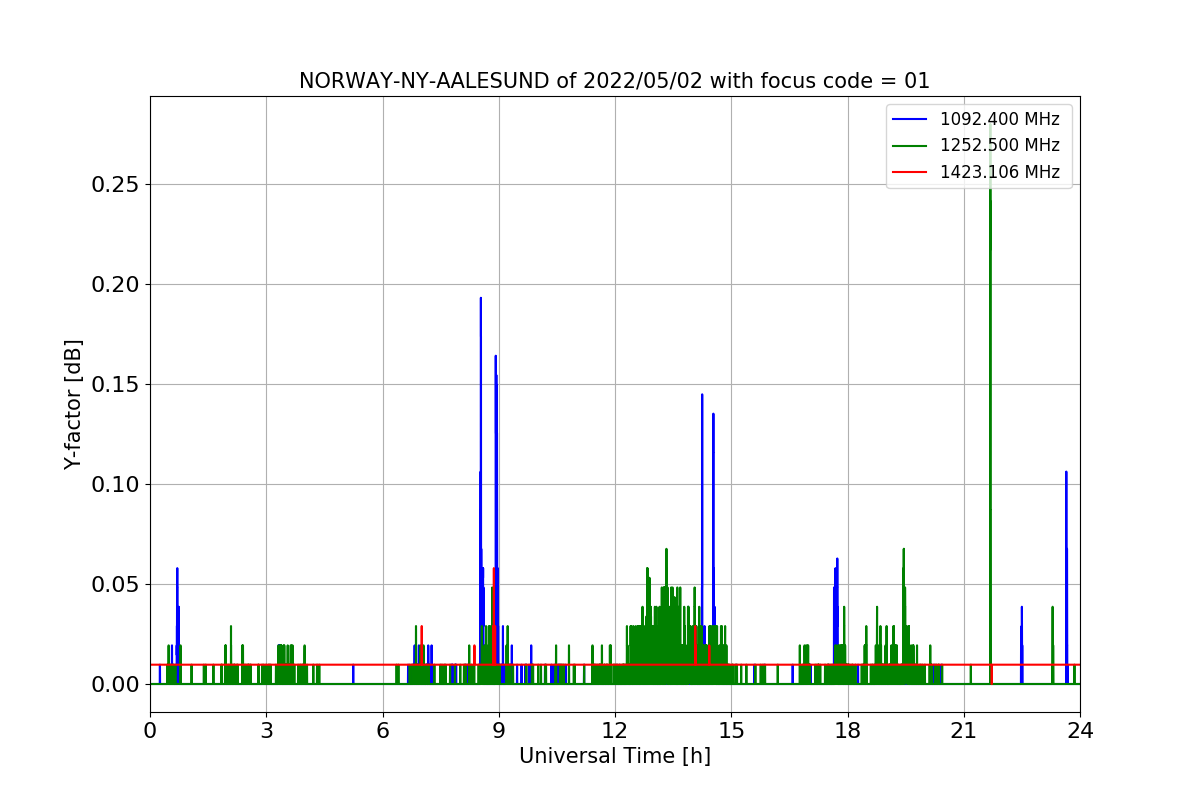This screenshot has width=1200, height=800.
Task: Select the 1252.500 MHz legend label
Action: tap(999, 146)
